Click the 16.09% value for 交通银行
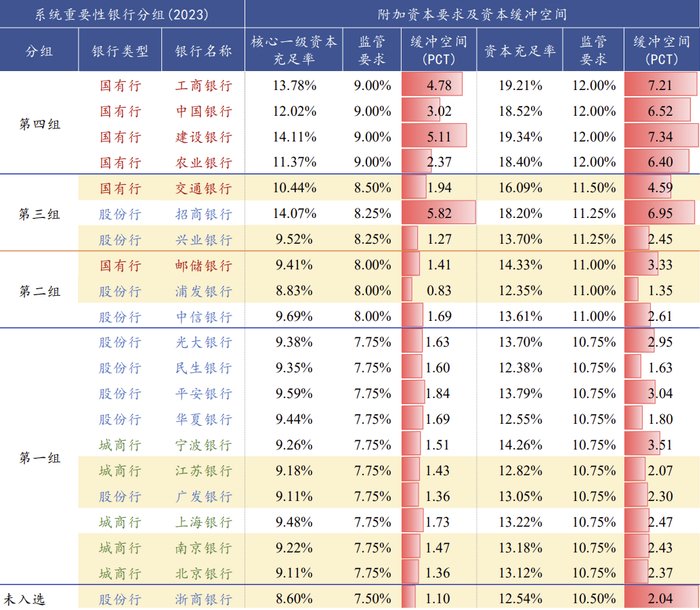Image resolution: width=700 pixels, height=610 pixels. 520,188
